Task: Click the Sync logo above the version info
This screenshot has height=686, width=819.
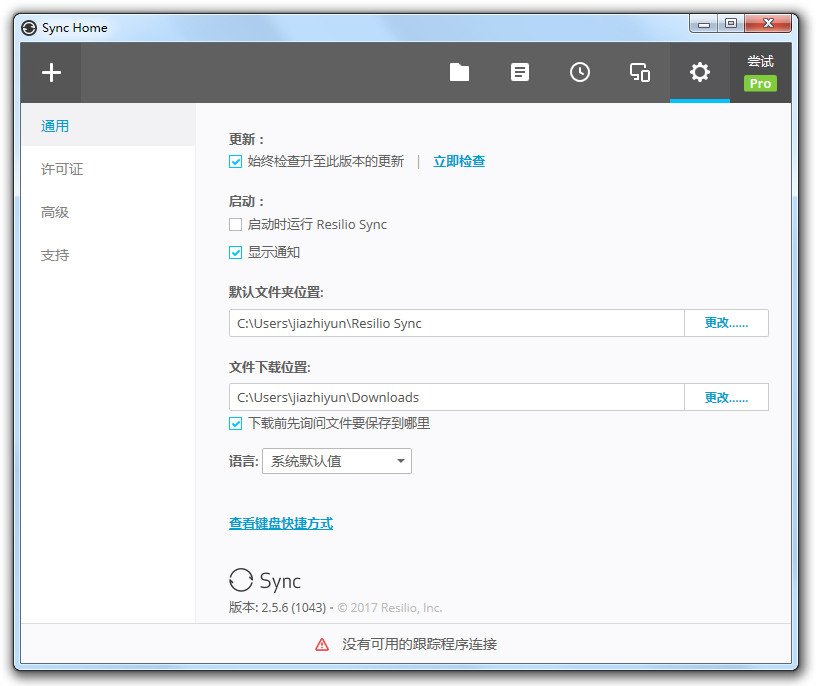Action: pos(240,580)
